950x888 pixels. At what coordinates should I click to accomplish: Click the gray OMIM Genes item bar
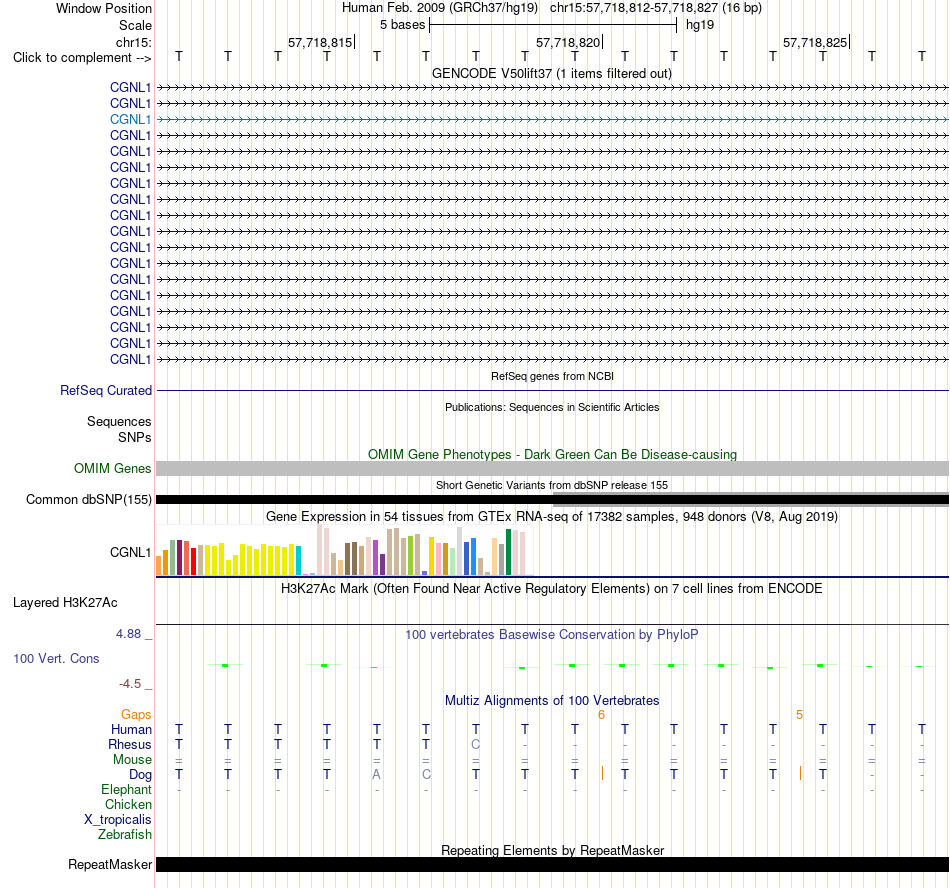tap(552, 468)
